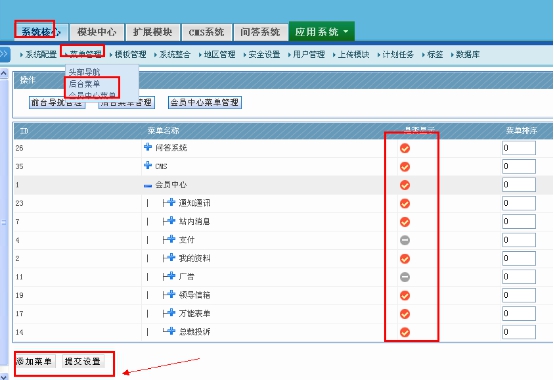Image resolution: width=554 pixels, height=380 pixels.
Task: Click plus icon beside 通知通讯
Action: 171,202
